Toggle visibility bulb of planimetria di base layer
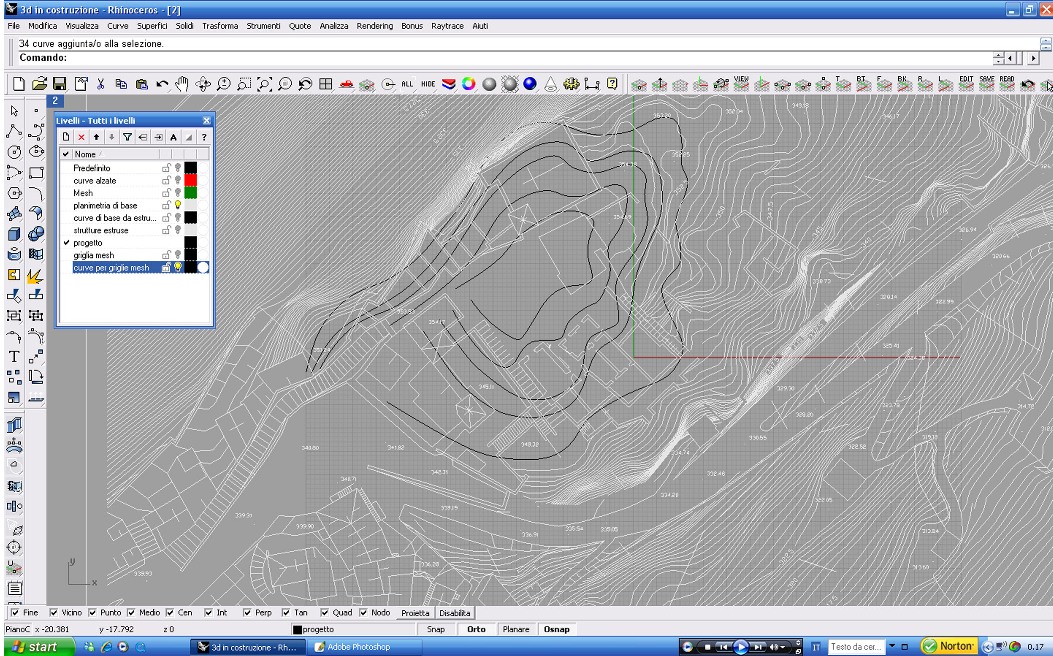This screenshot has height=656, width=1053. pyautogui.click(x=177, y=205)
